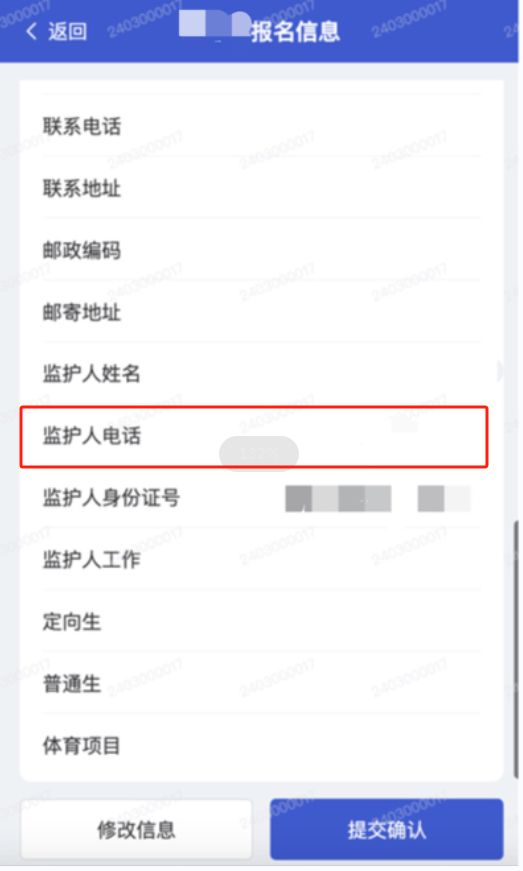This screenshot has width=523, height=871.
Task: Click the blurred guardian ID number value
Action: pyautogui.click(x=378, y=498)
